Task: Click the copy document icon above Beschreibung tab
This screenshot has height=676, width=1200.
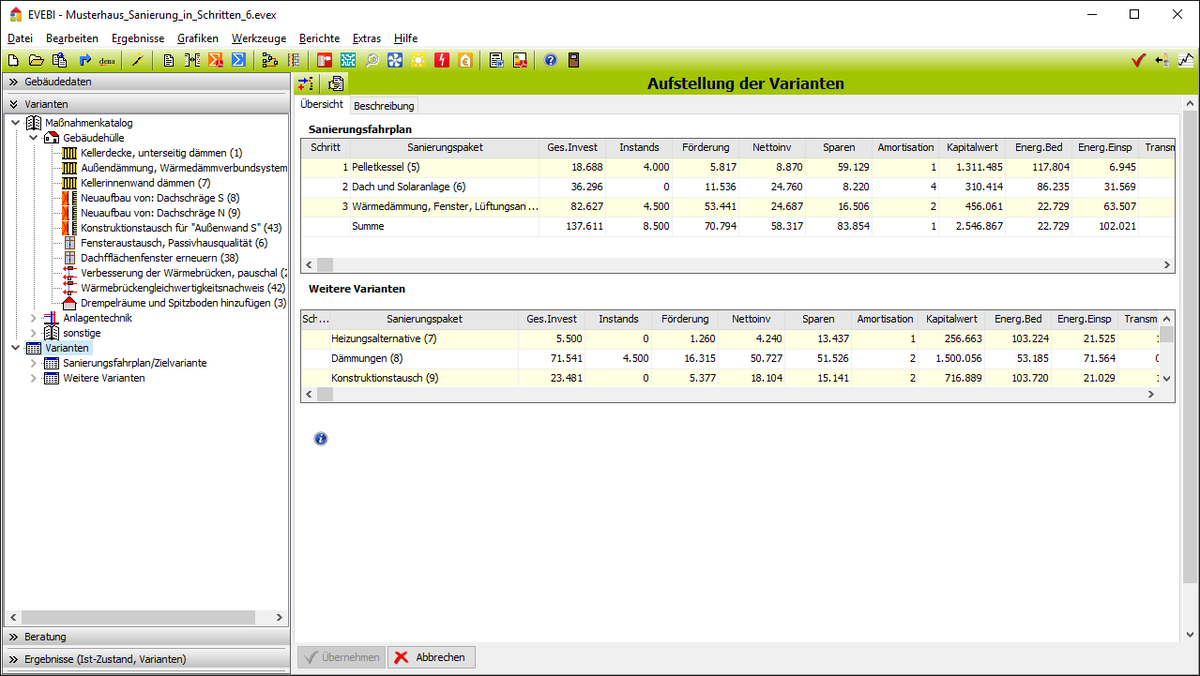Action: pyautogui.click(x=336, y=83)
